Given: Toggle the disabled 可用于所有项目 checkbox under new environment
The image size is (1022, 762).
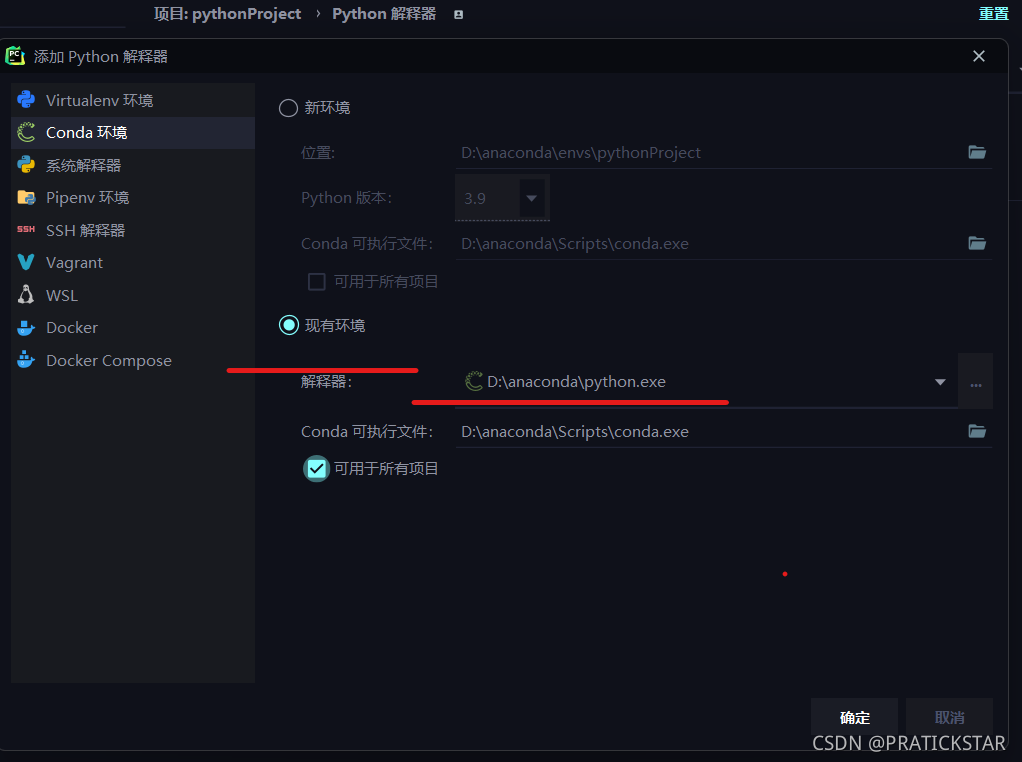Looking at the screenshot, I should pyautogui.click(x=317, y=282).
